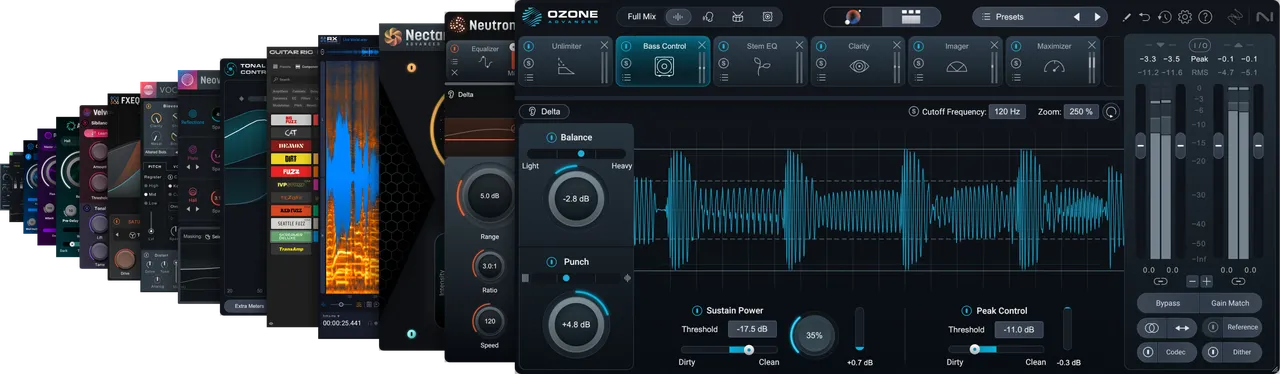Solo the Imager module
Viewport: 1280px width, 374px height.
(919, 62)
